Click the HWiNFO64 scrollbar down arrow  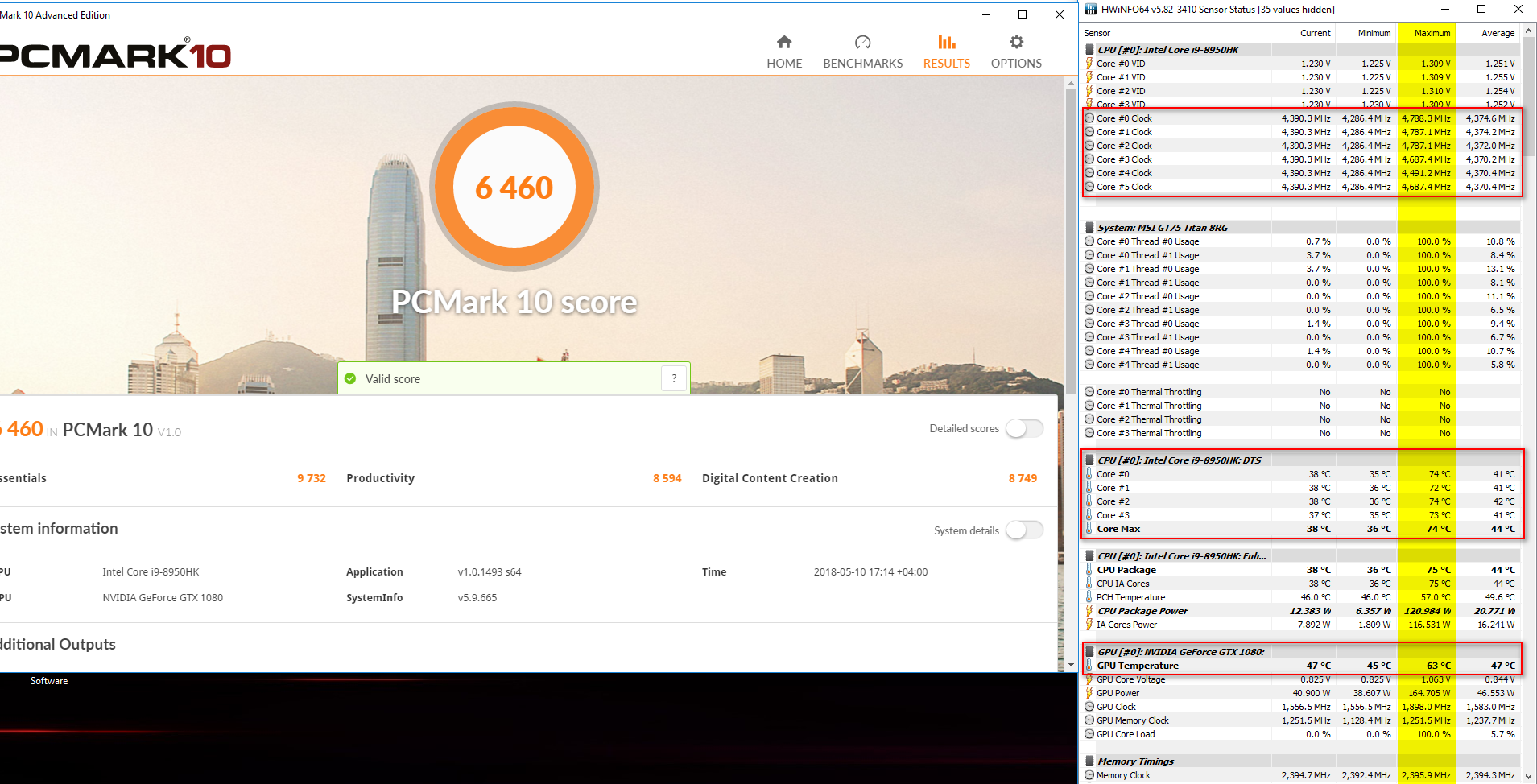(x=1528, y=777)
